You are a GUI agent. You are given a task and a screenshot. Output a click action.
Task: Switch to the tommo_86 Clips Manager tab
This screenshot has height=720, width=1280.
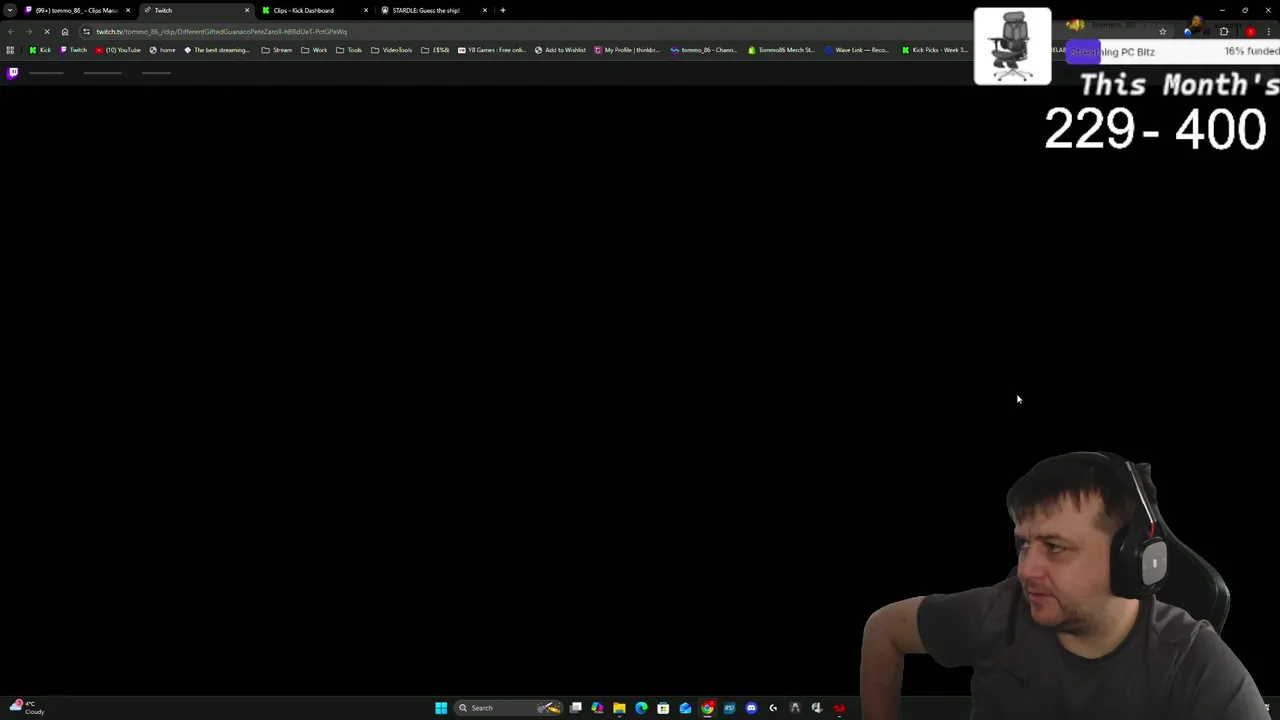pos(76,10)
